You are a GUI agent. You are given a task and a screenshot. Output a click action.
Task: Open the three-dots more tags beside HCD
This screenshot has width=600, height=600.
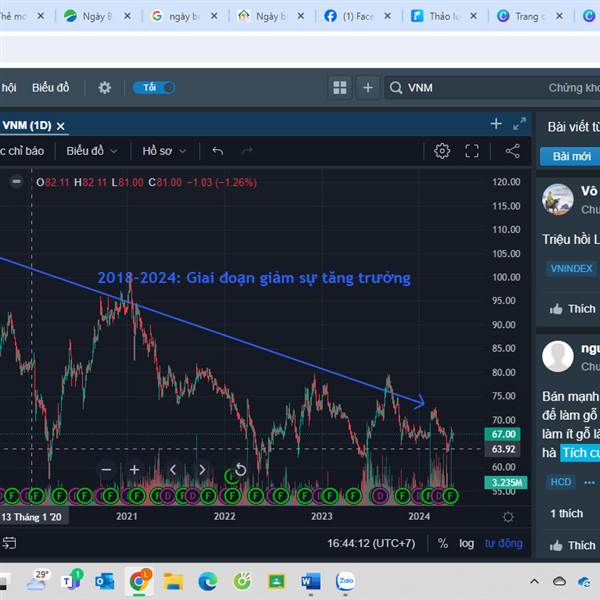[x=589, y=483]
